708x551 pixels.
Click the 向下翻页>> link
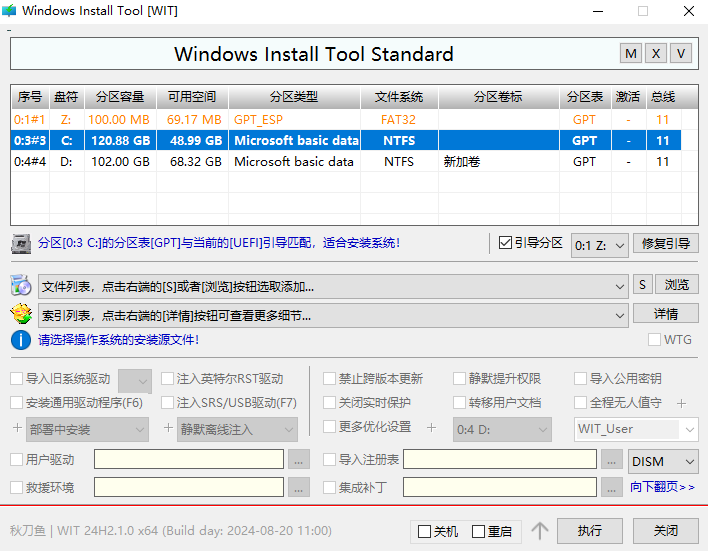pos(662,487)
